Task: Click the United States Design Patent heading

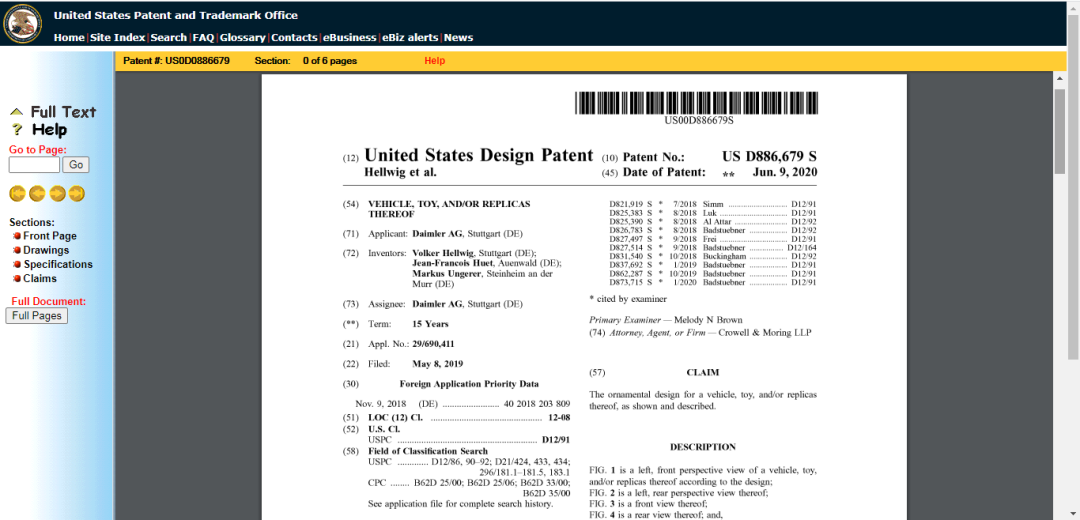Action: coord(479,155)
